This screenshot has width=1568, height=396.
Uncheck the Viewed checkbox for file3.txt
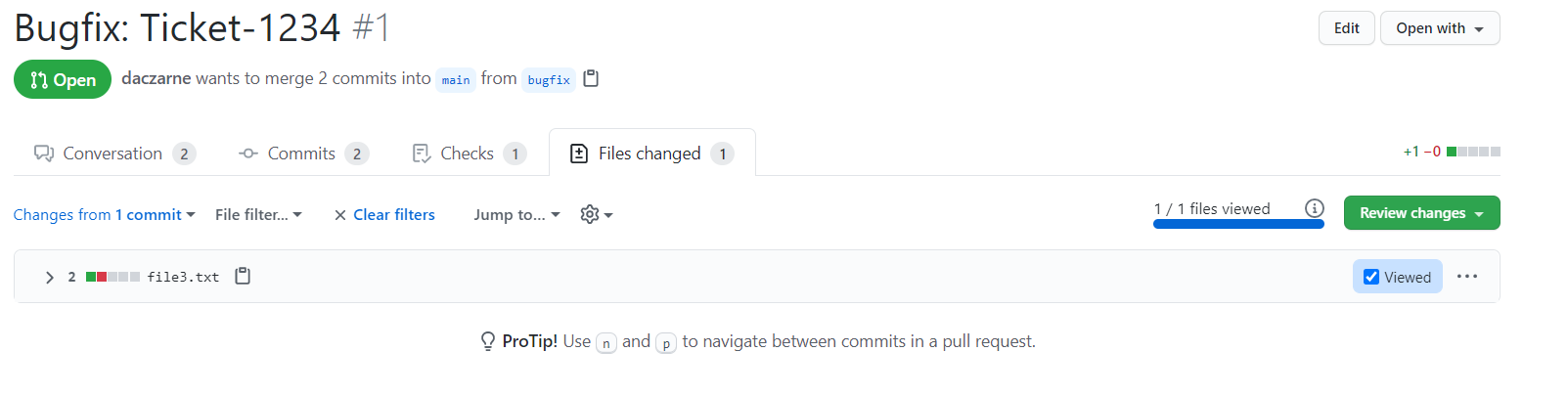1371,277
